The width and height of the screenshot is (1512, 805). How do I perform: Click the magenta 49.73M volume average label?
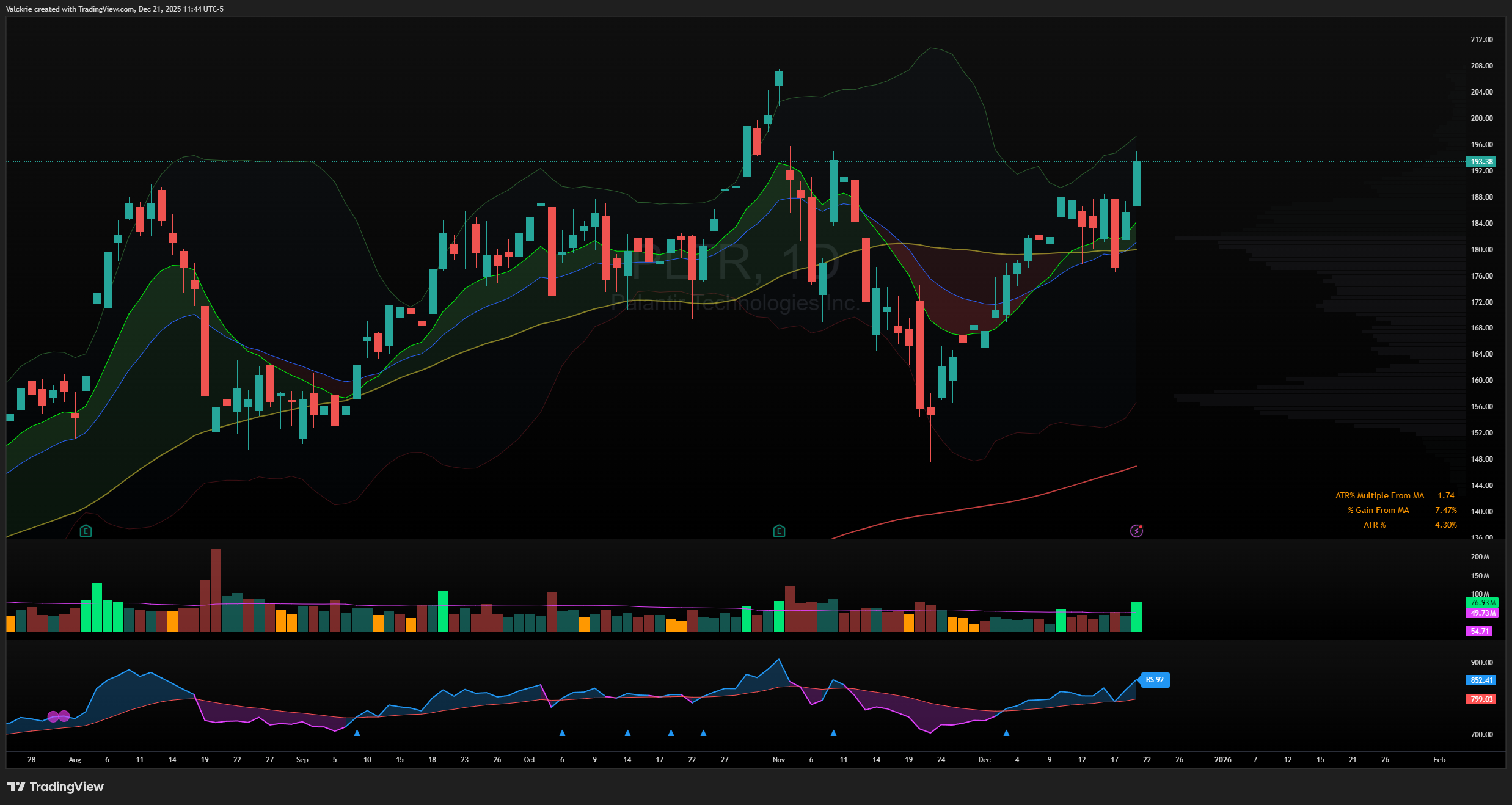1481,613
